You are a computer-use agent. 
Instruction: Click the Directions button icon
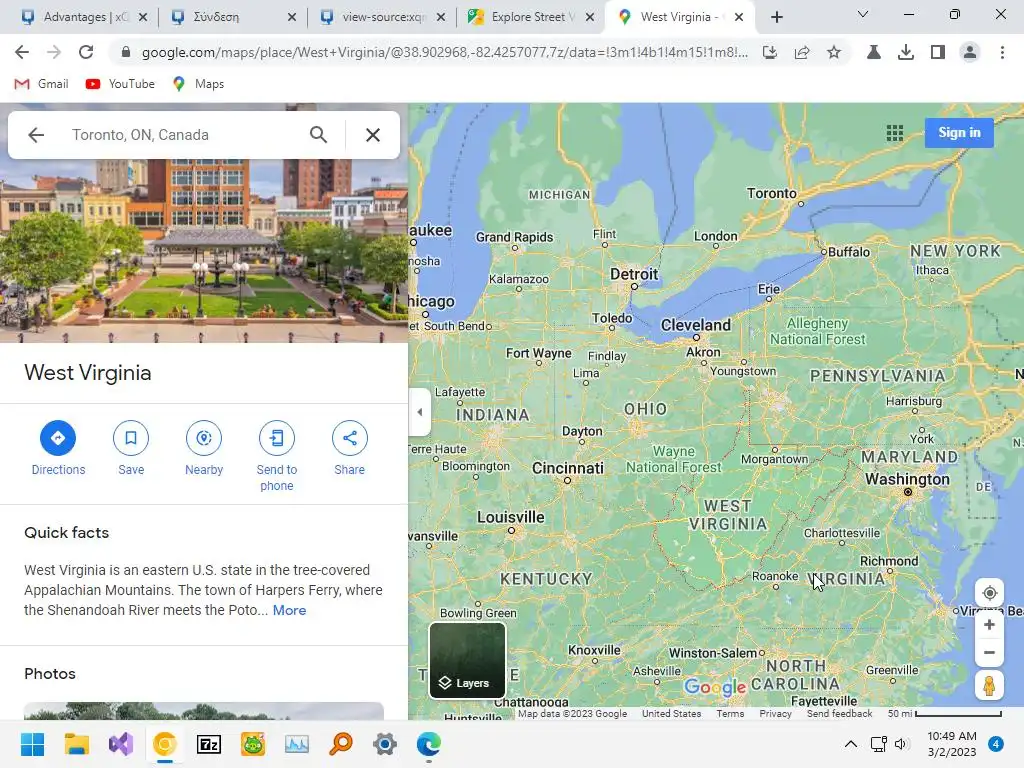[58, 438]
